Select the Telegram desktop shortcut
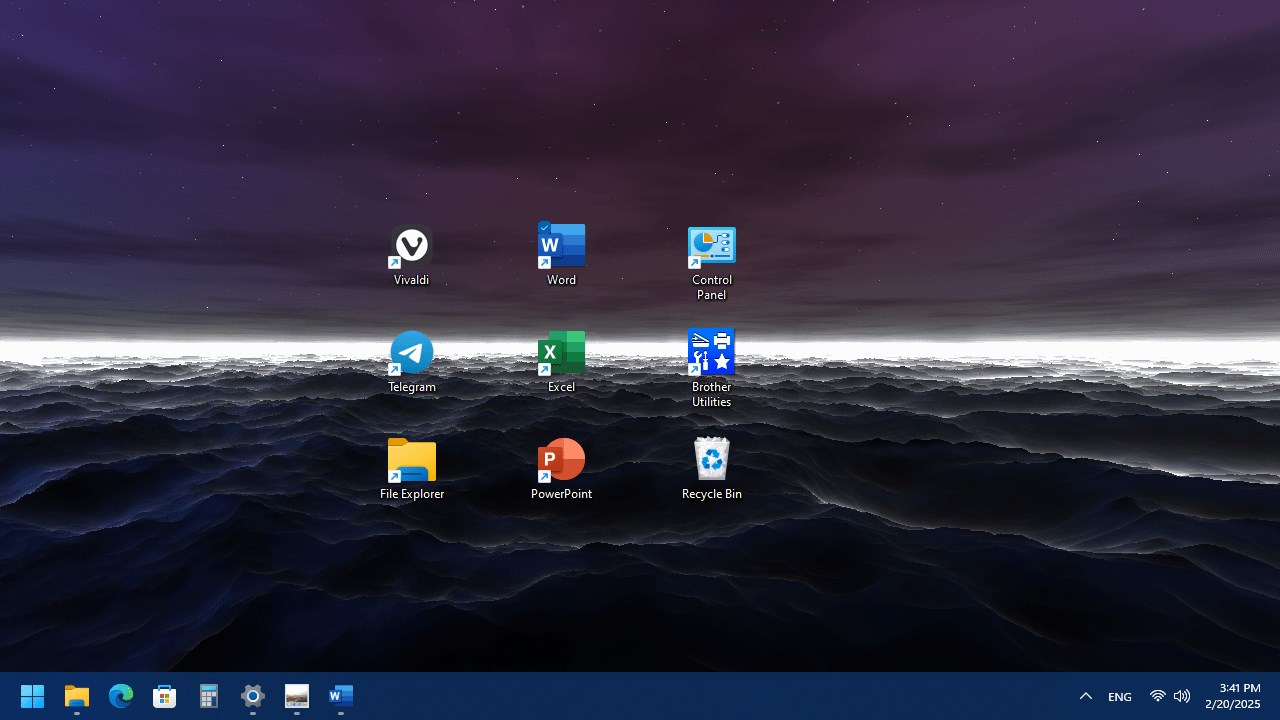Image resolution: width=1280 pixels, height=720 pixels. pyautogui.click(x=411, y=362)
